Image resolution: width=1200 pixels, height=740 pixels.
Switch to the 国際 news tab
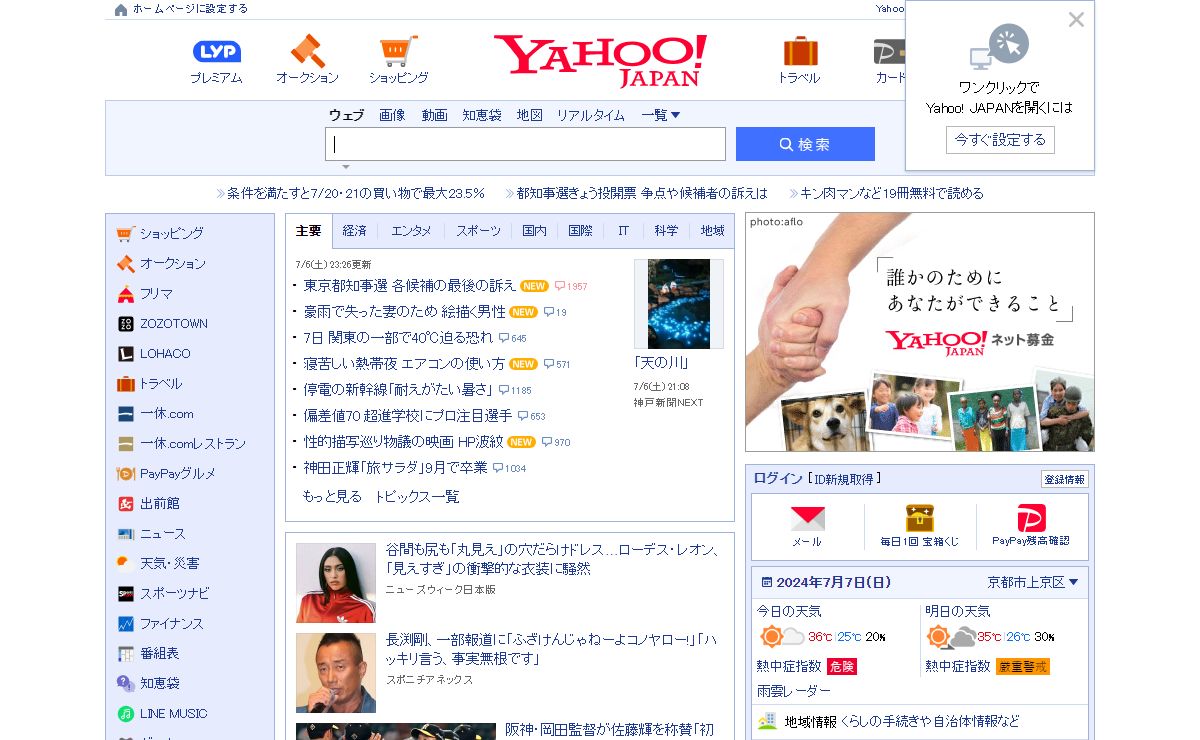pos(580,231)
